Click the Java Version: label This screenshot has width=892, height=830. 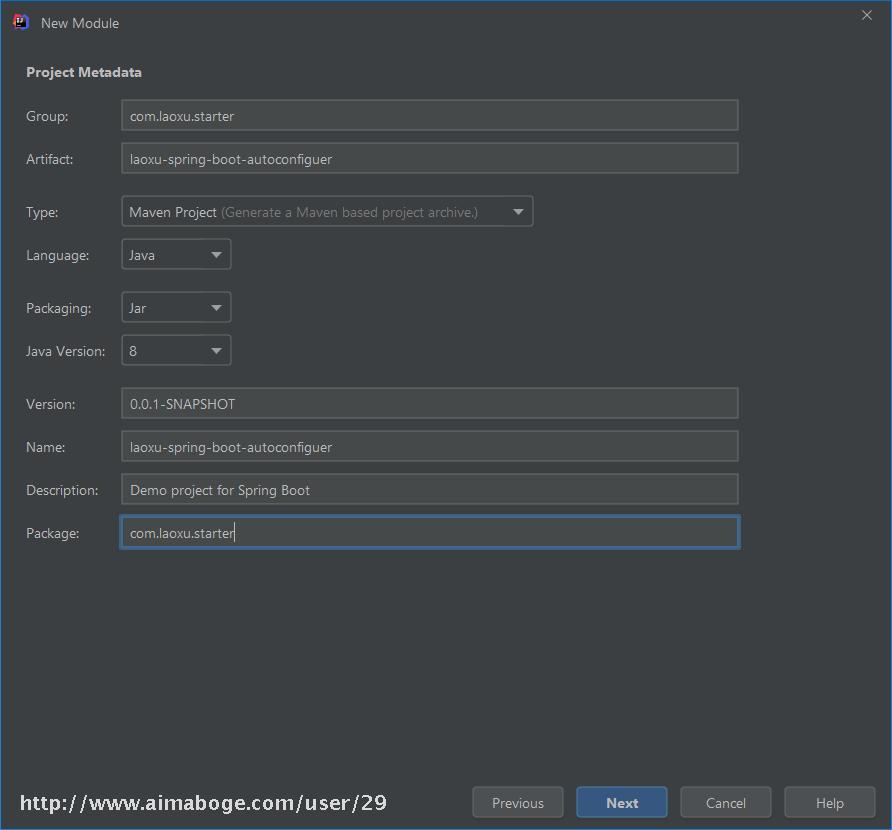[65, 352]
